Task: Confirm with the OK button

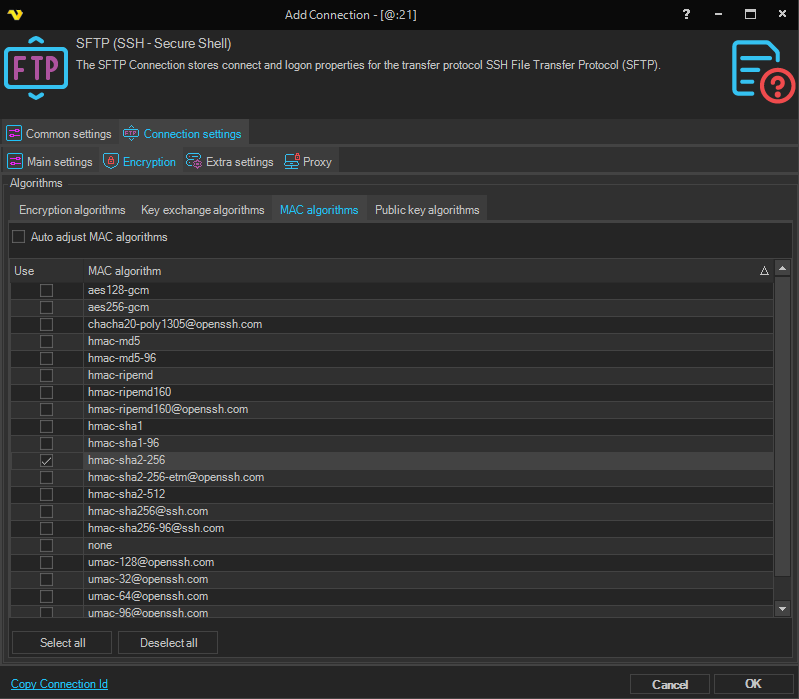Action: pos(753,684)
